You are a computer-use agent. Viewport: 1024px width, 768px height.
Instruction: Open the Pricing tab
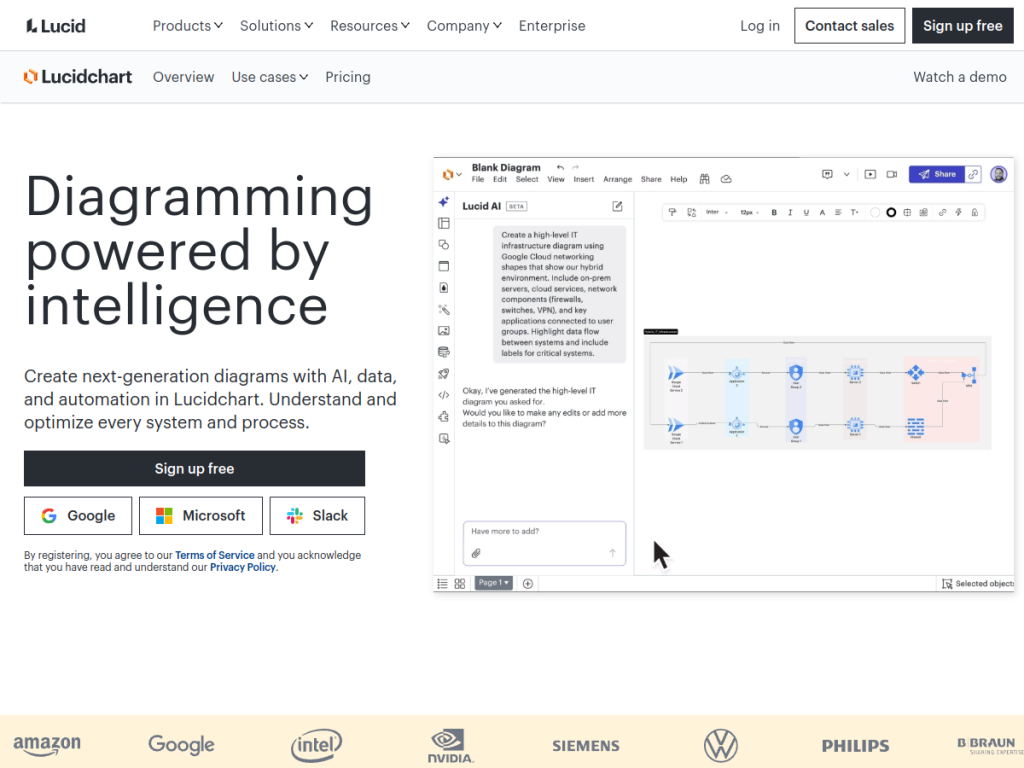click(348, 77)
